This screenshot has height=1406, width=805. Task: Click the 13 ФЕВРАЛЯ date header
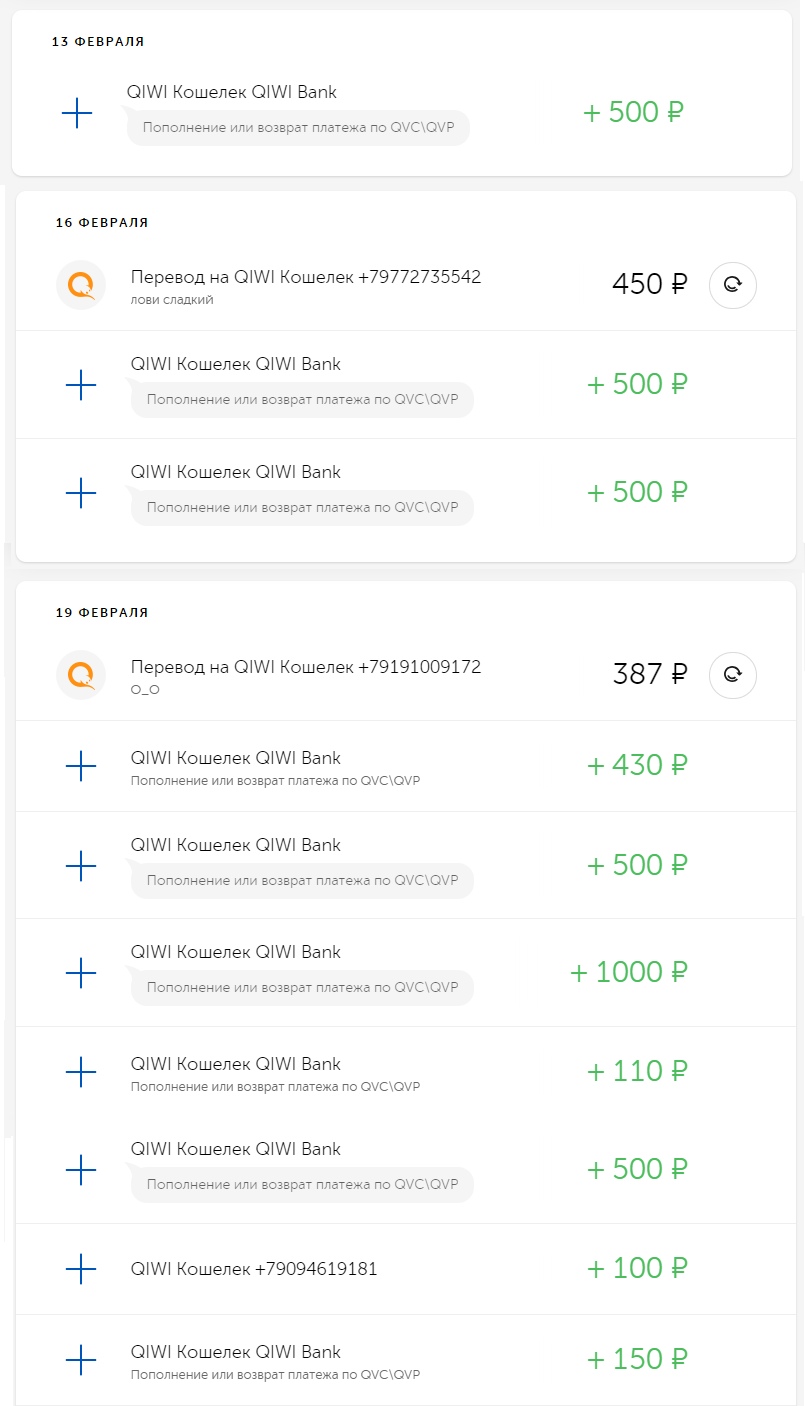(98, 42)
